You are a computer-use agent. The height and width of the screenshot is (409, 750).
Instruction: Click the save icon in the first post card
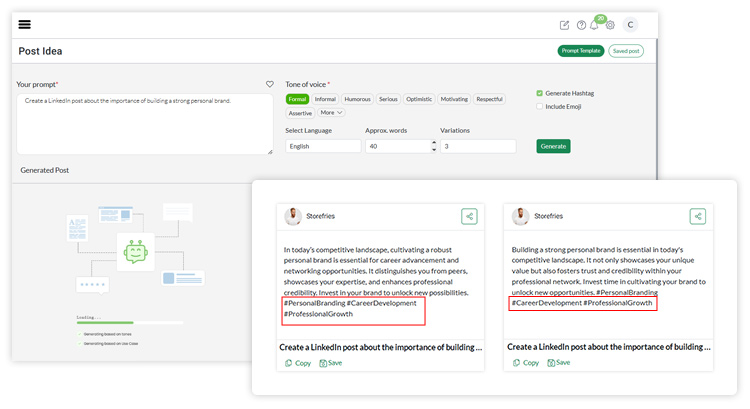(x=323, y=363)
